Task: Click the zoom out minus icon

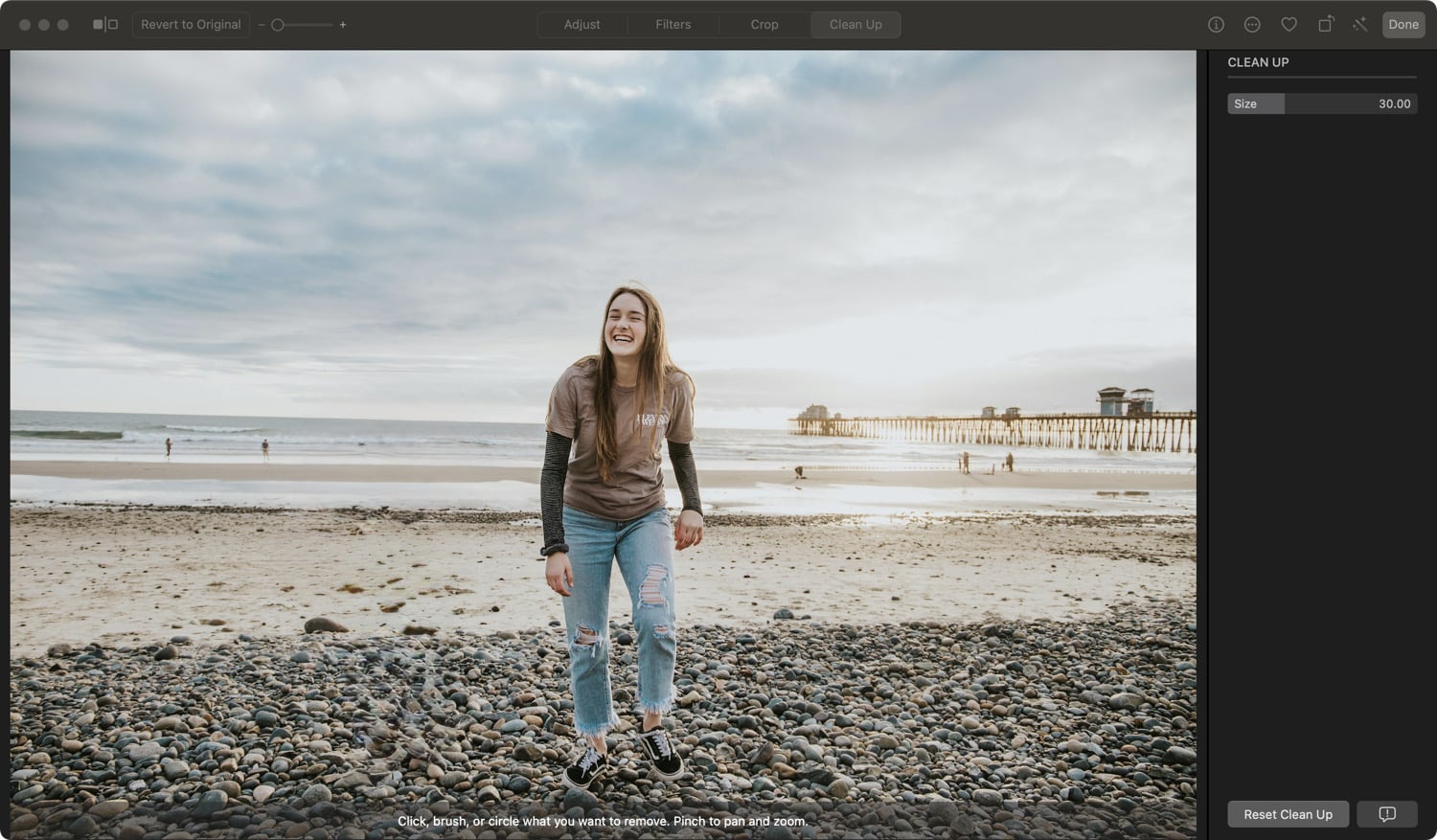Action: point(262,25)
